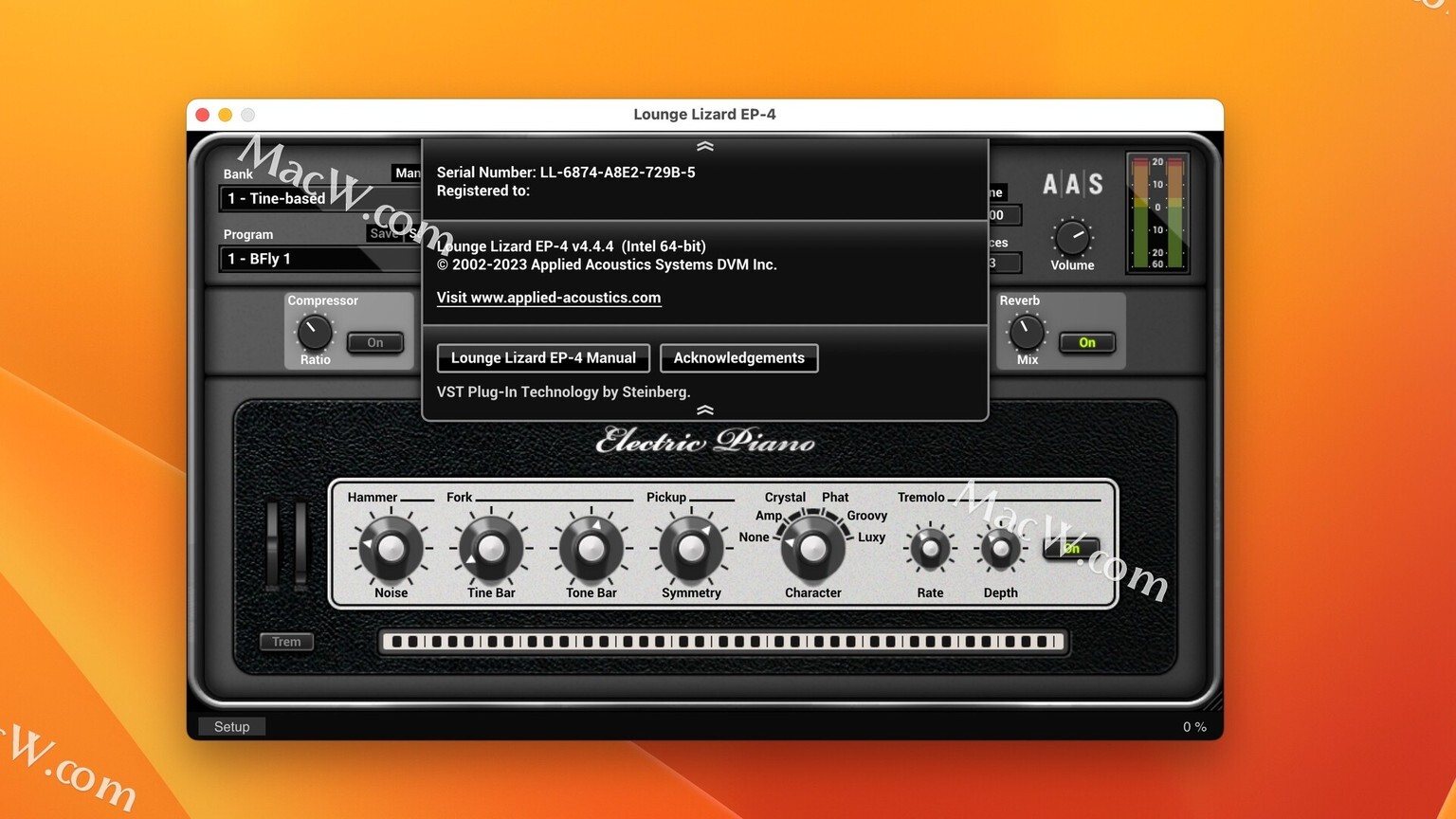Select the Crystal character label
Viewport: 1456px width, 819px height.
pyautogui.click(x=785, y=497)
